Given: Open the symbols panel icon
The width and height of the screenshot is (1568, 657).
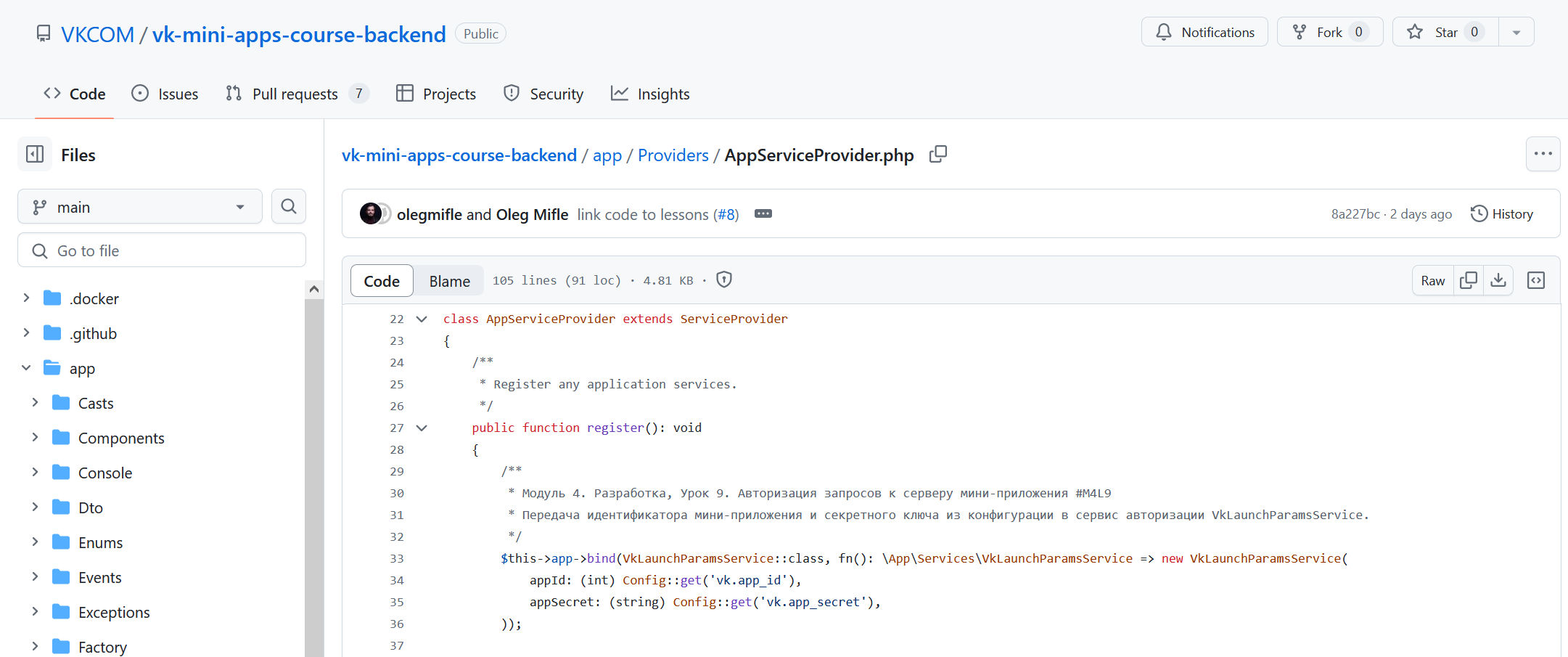Looking at the screenshot, I should [x=1536, y=280].
